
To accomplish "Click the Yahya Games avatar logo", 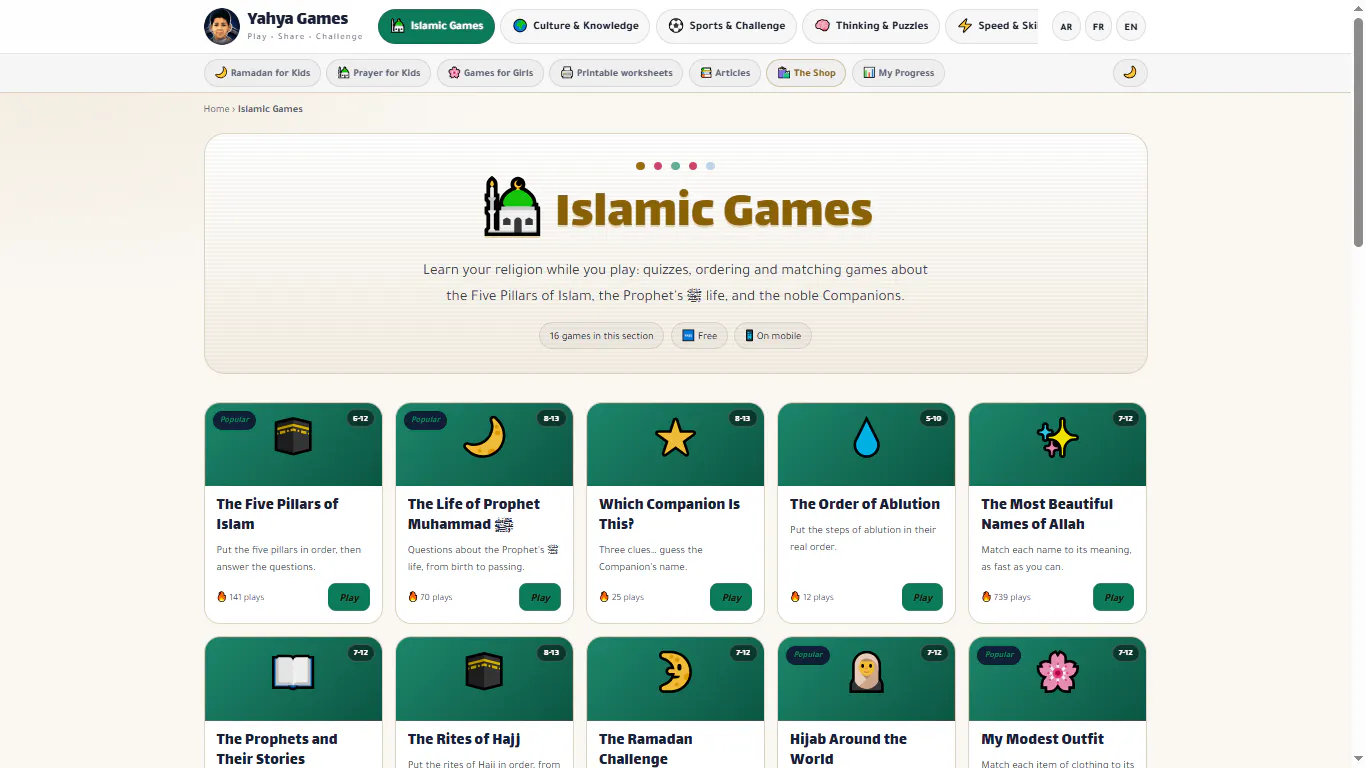I will pyautogui.click(x=222, y=27).
